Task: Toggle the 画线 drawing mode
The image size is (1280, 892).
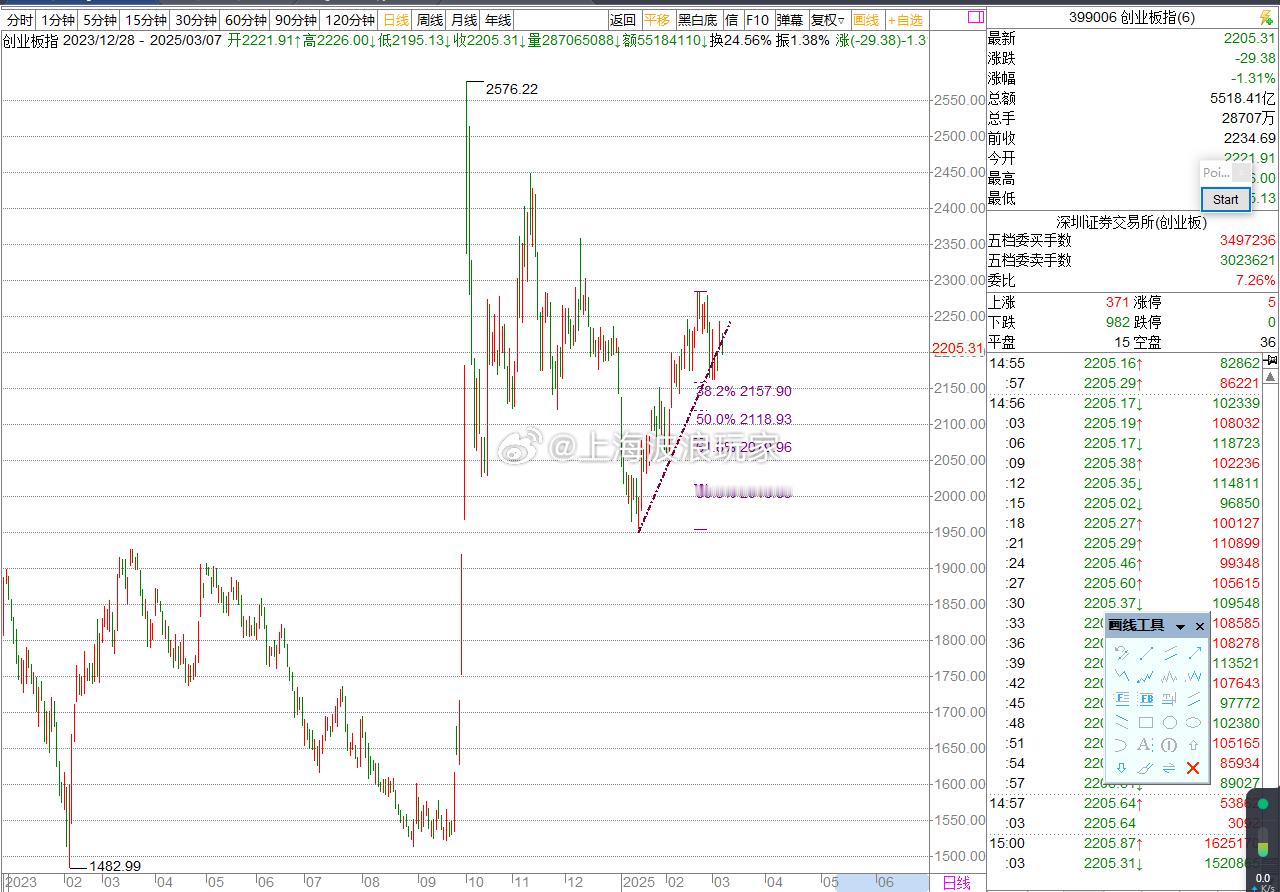Action: pos(866,20)
